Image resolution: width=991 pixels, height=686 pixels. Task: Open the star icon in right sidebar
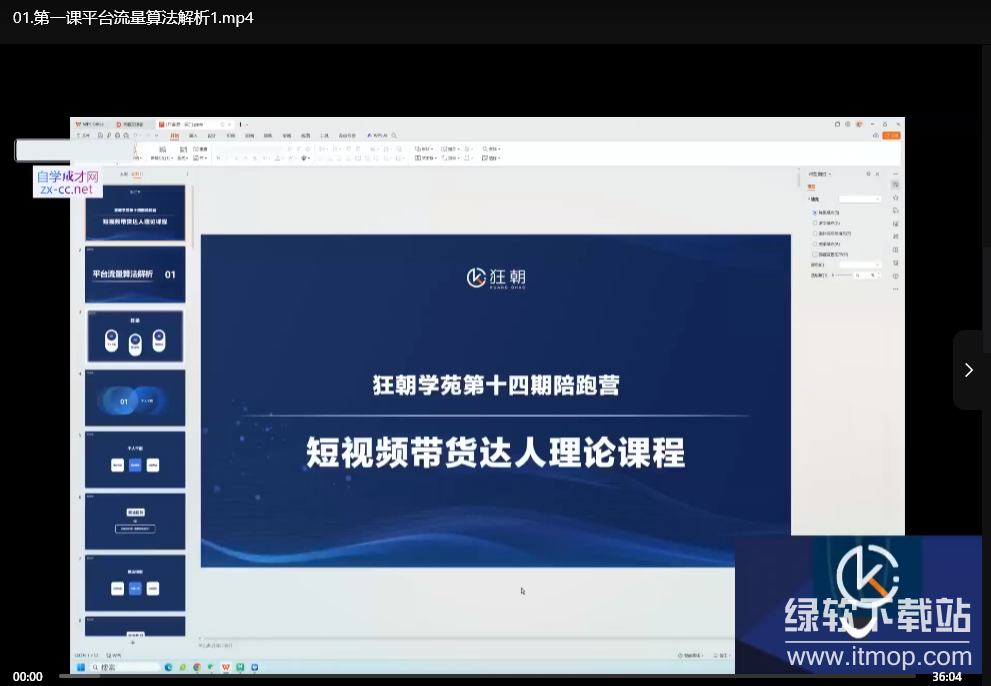point(895,198)
